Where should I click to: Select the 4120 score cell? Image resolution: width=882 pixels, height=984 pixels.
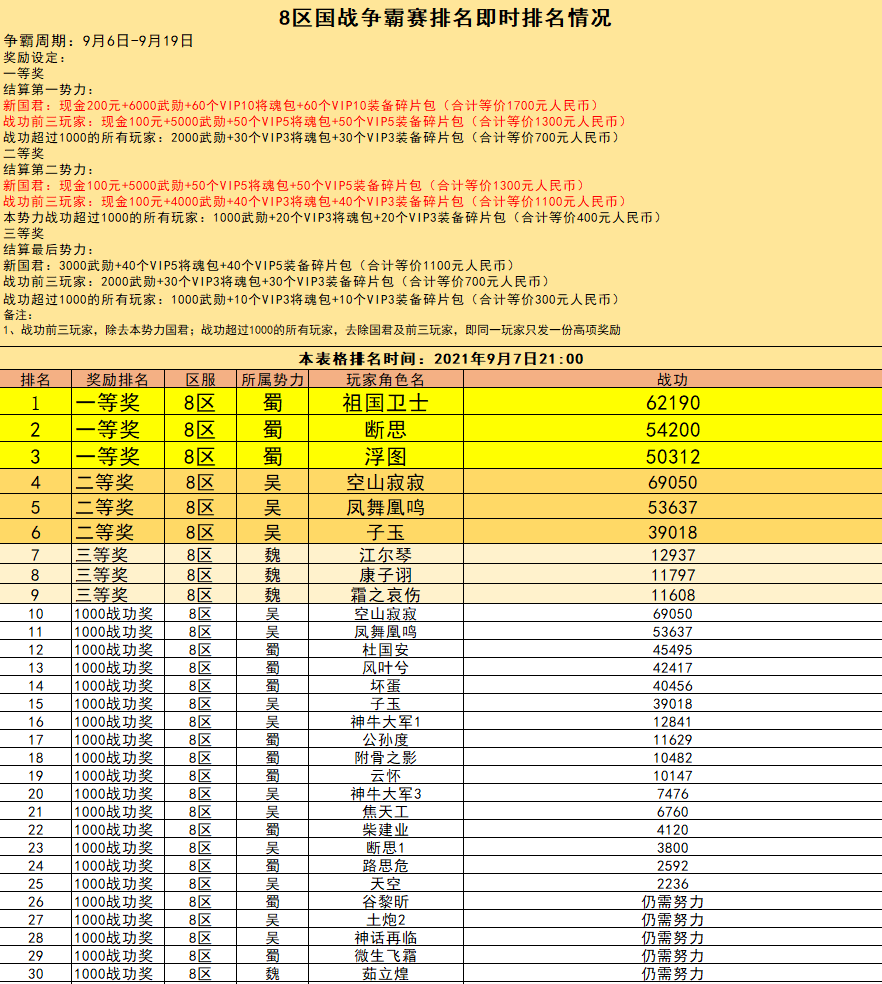[x=672, y=830]
